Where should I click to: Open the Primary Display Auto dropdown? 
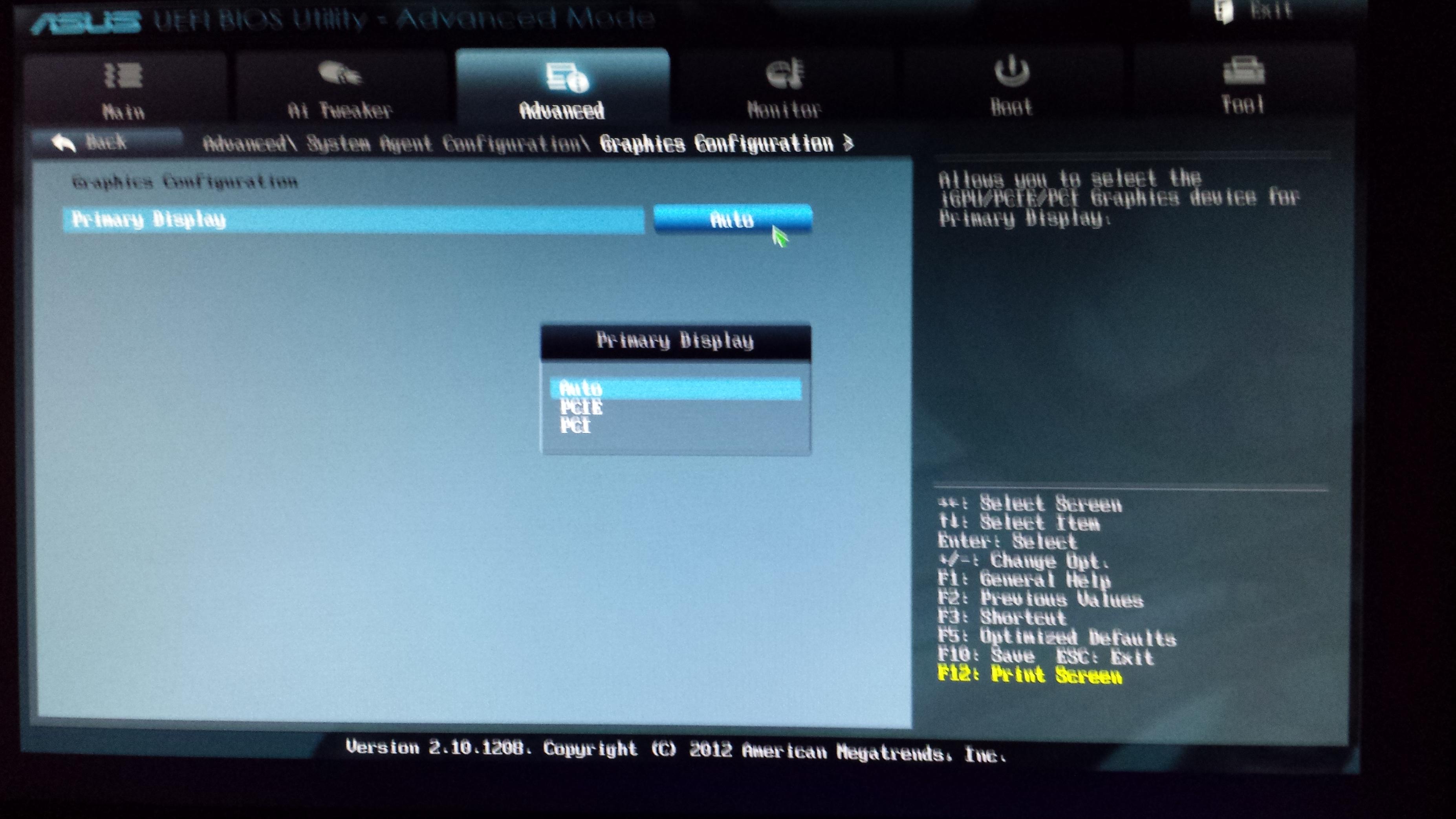point(732,219)
